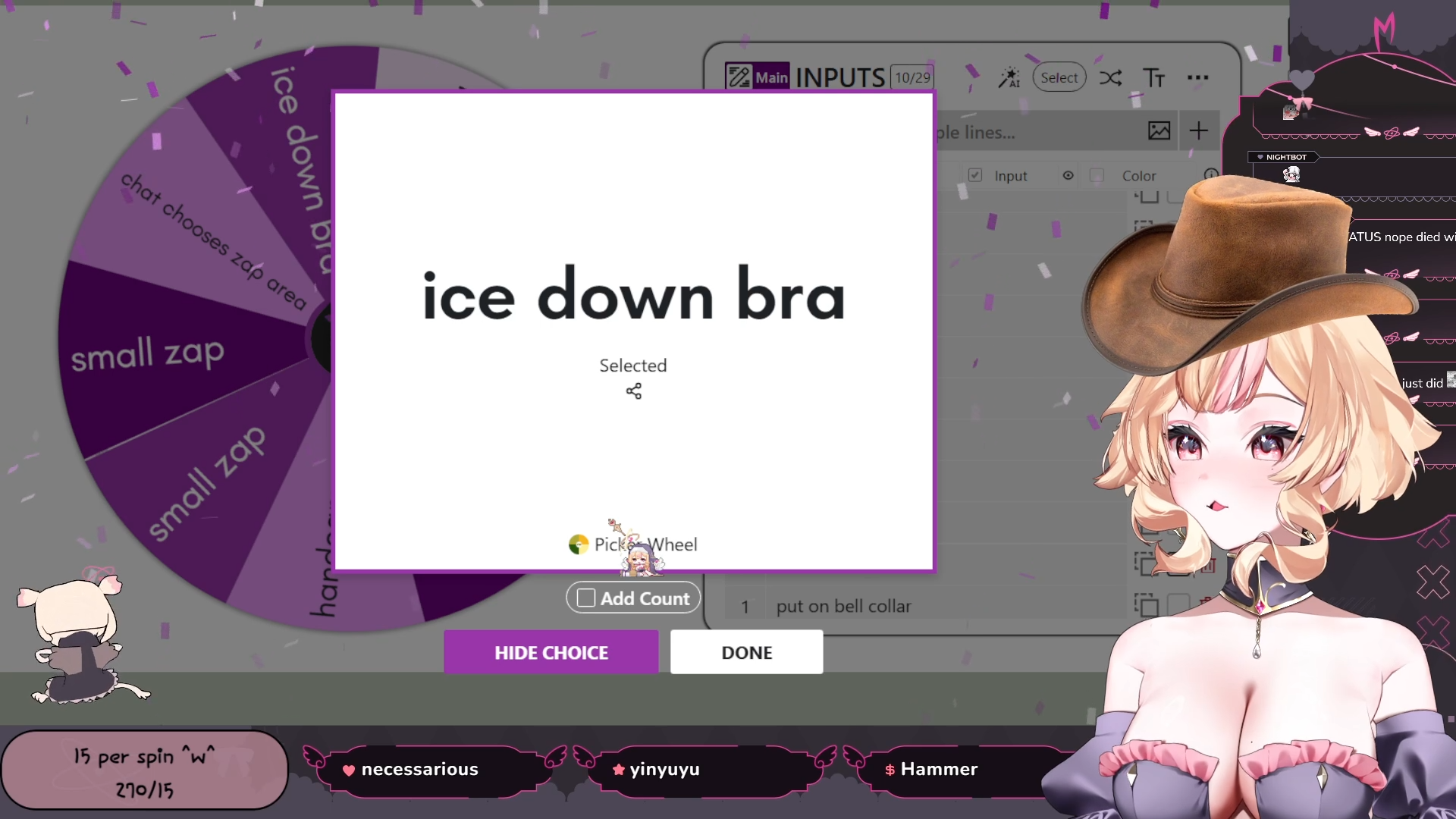Click the 'necessarious' name label
The image size is (1456, 819).
pyautogui.click(x=419, y=769)
